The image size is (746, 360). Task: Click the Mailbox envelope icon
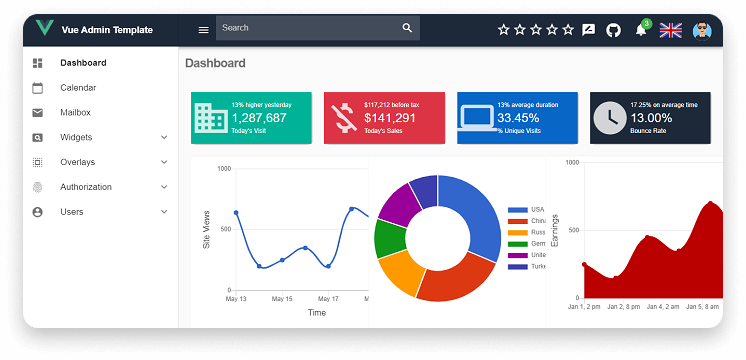point(38,113)
